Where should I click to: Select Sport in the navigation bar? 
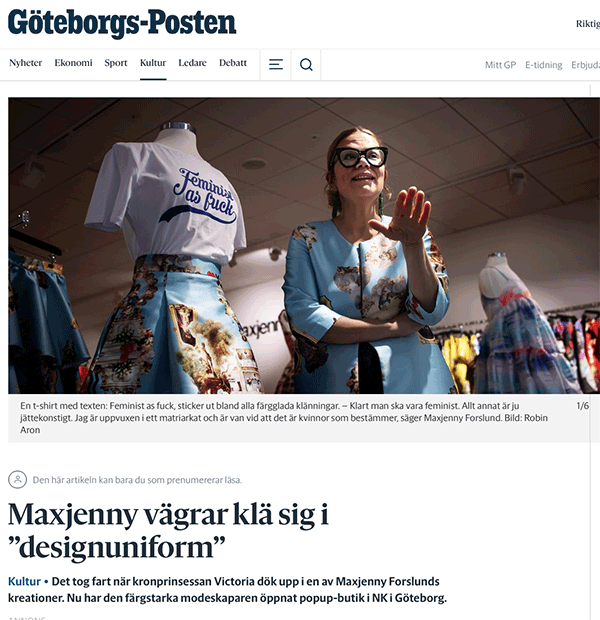(x=116, y=63)
